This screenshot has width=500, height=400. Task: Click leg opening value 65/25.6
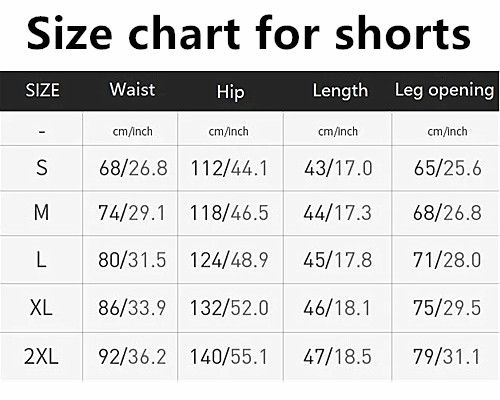click(448, 168)
